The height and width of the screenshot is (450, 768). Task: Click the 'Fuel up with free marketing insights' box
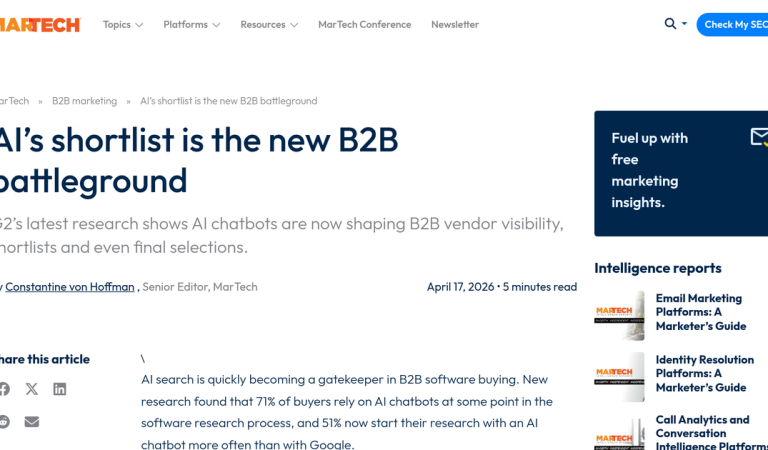tap(681, 173)
